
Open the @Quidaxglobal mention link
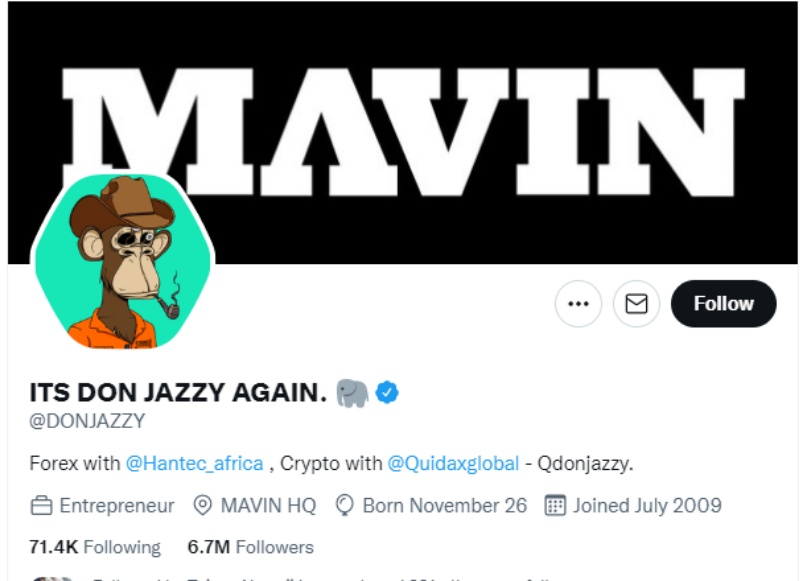click(453, 463)
